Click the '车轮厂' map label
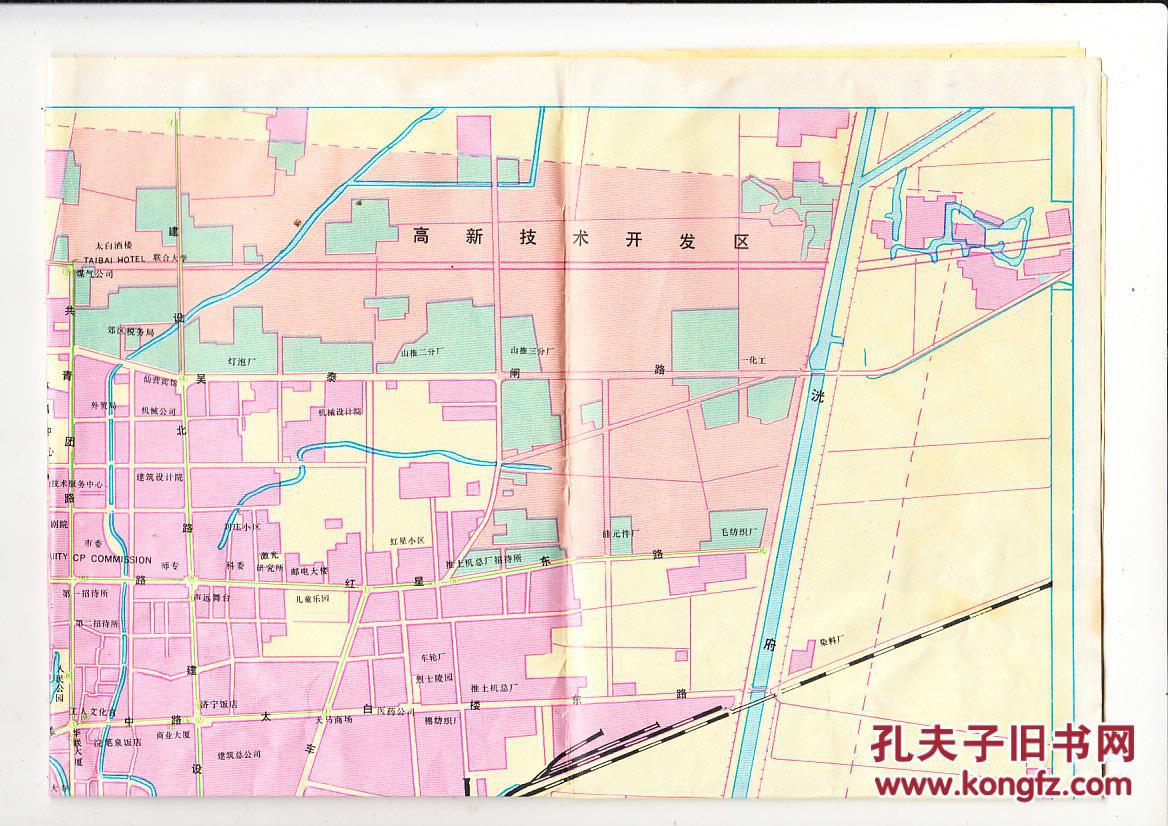 (x=433, y=658)
